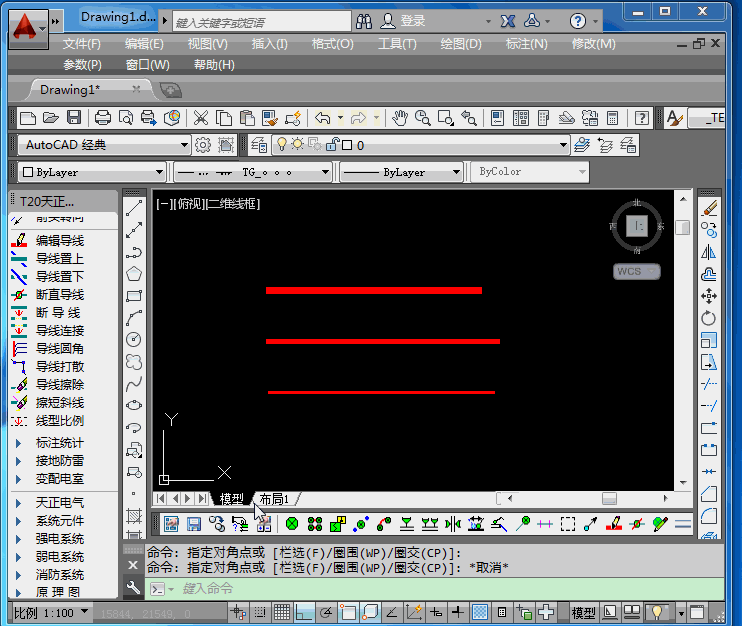Screen dimensions: 742x626
Task: Click the 导线连接 command
Action: point(60,330)
